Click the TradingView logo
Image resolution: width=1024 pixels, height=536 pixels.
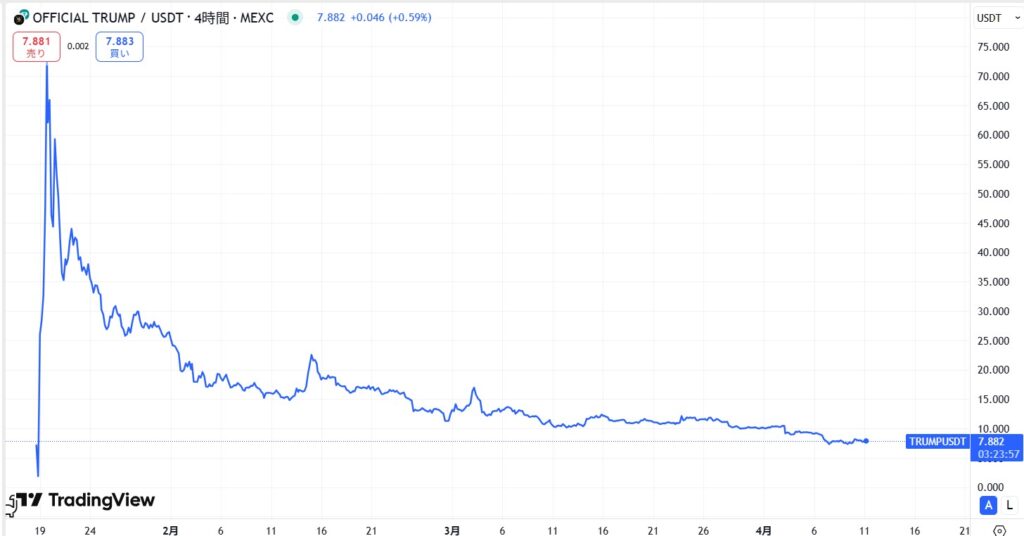[83, 500]
